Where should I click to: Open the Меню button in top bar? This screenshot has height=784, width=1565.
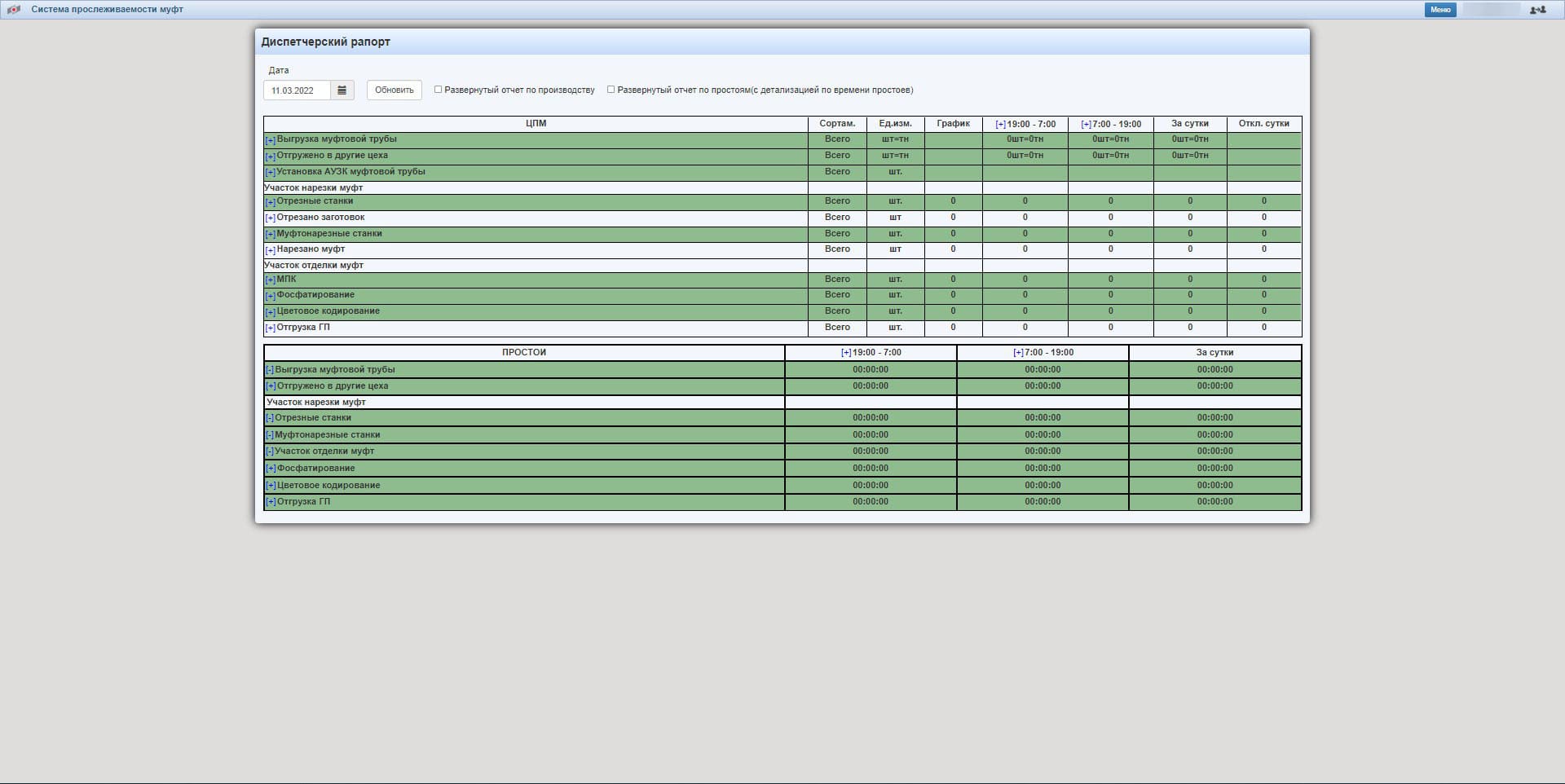[x=1439, y=10]
